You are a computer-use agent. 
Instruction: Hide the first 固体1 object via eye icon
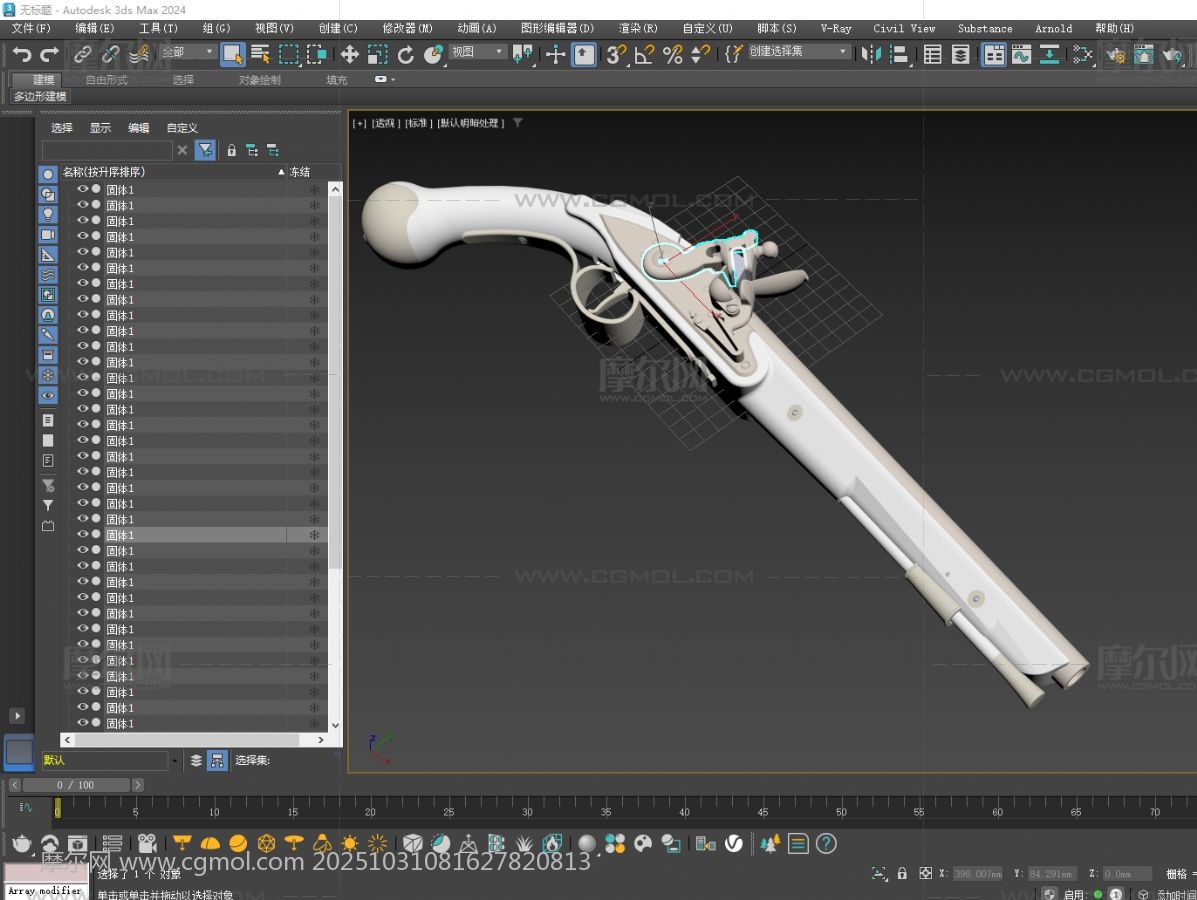(x=83, y=189)
